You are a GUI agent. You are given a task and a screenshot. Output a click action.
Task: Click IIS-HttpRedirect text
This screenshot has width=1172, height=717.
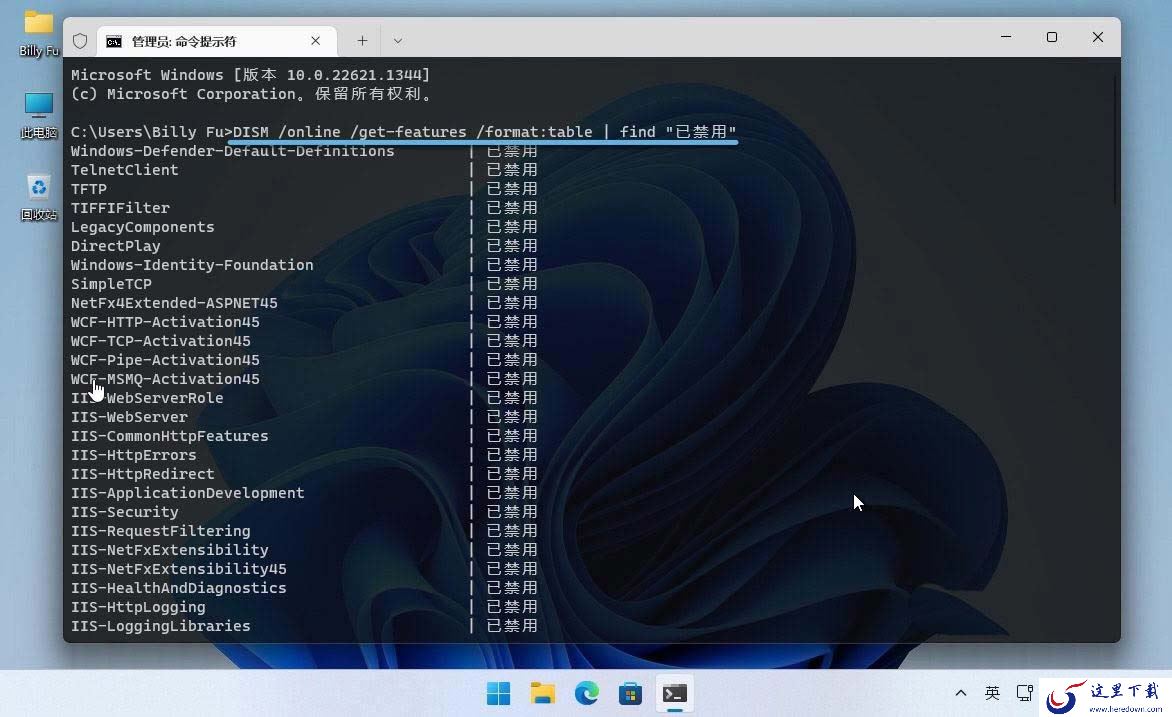[x=143, y=474]
